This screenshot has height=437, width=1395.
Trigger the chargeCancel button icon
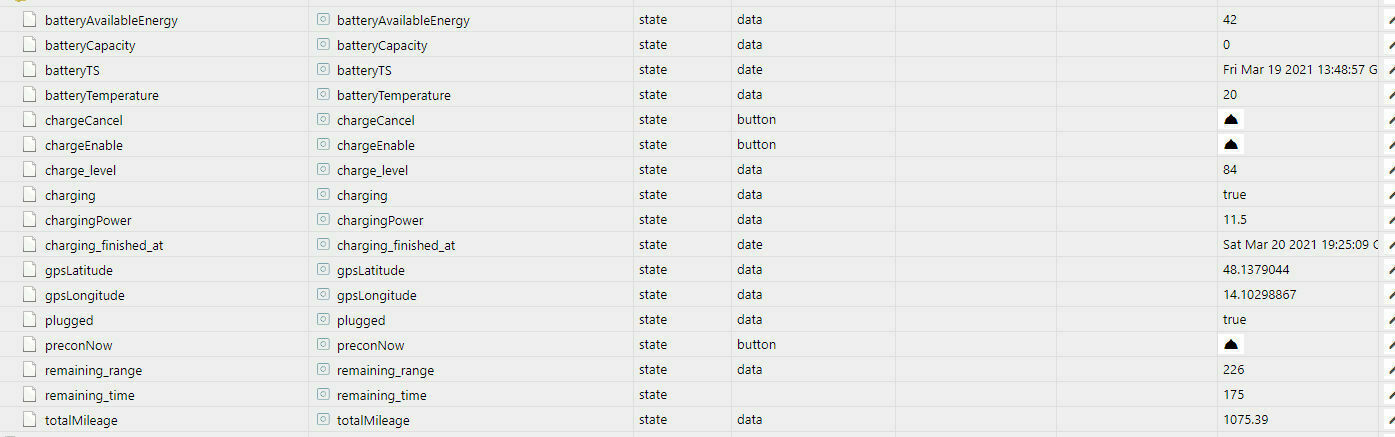(x=1231, y=120)
